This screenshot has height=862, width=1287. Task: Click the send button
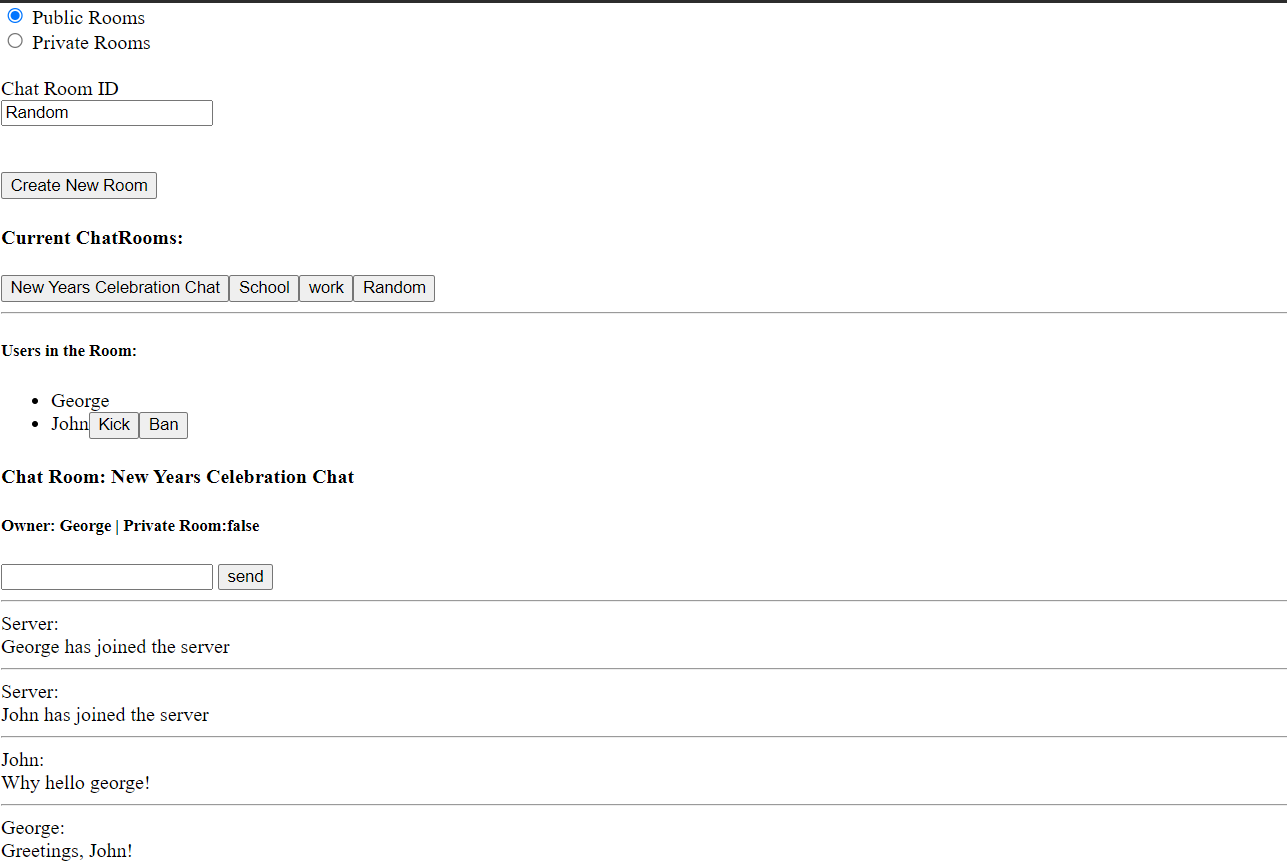coord(245,577)
